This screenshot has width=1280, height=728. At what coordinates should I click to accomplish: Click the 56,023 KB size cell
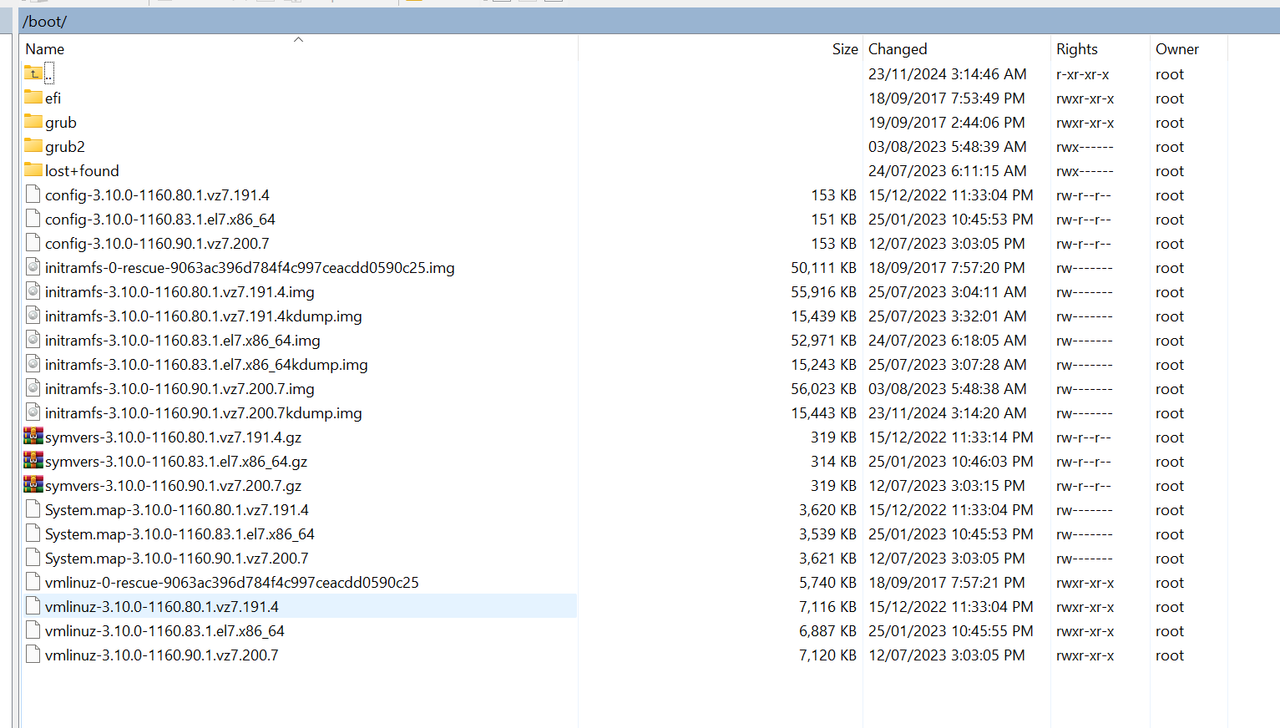click(823, 389)
